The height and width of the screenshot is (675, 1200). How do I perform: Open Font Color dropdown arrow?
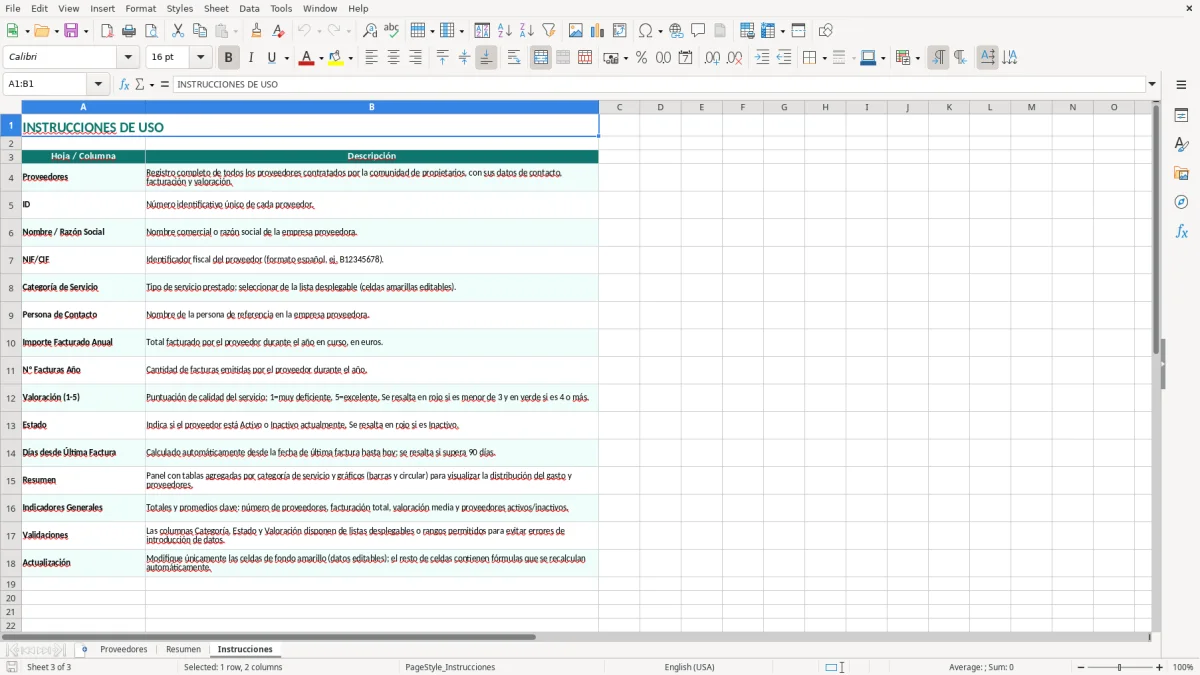click(x=320, y=58)
